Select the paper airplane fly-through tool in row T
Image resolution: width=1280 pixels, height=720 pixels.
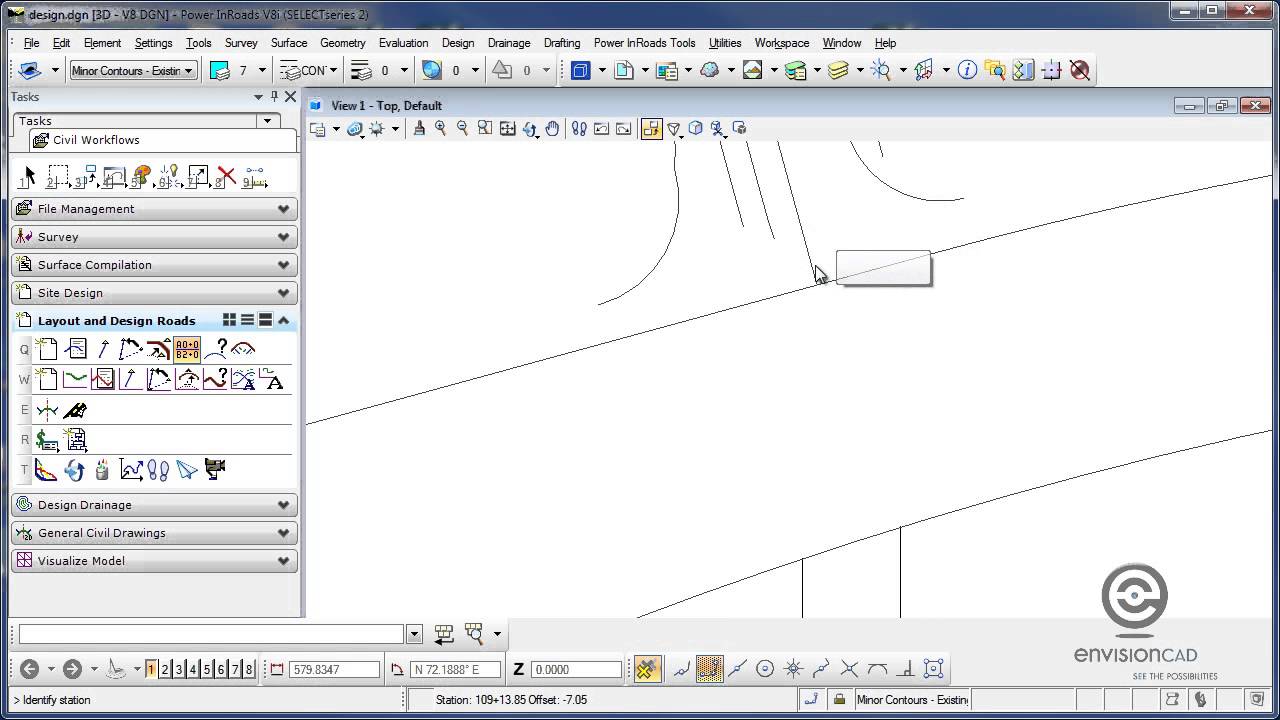pyautogui.click(x=187, y=469)
